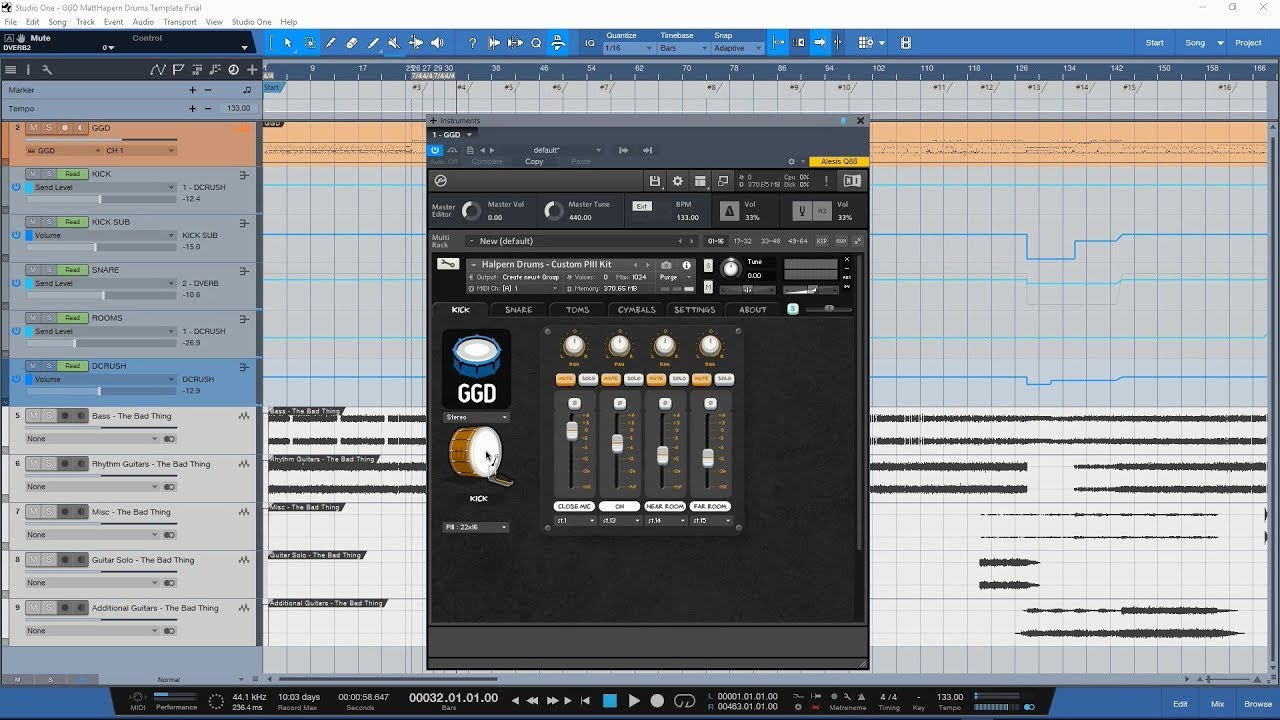
Task: Select the Eraser tool
Action: pyautogui.click(x=351, y=43)
